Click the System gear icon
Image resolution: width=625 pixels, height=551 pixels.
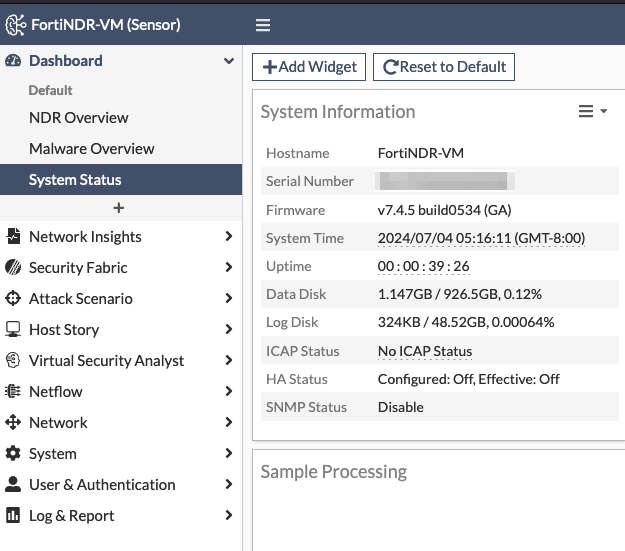pyautogui.click(x=13, y=454)
